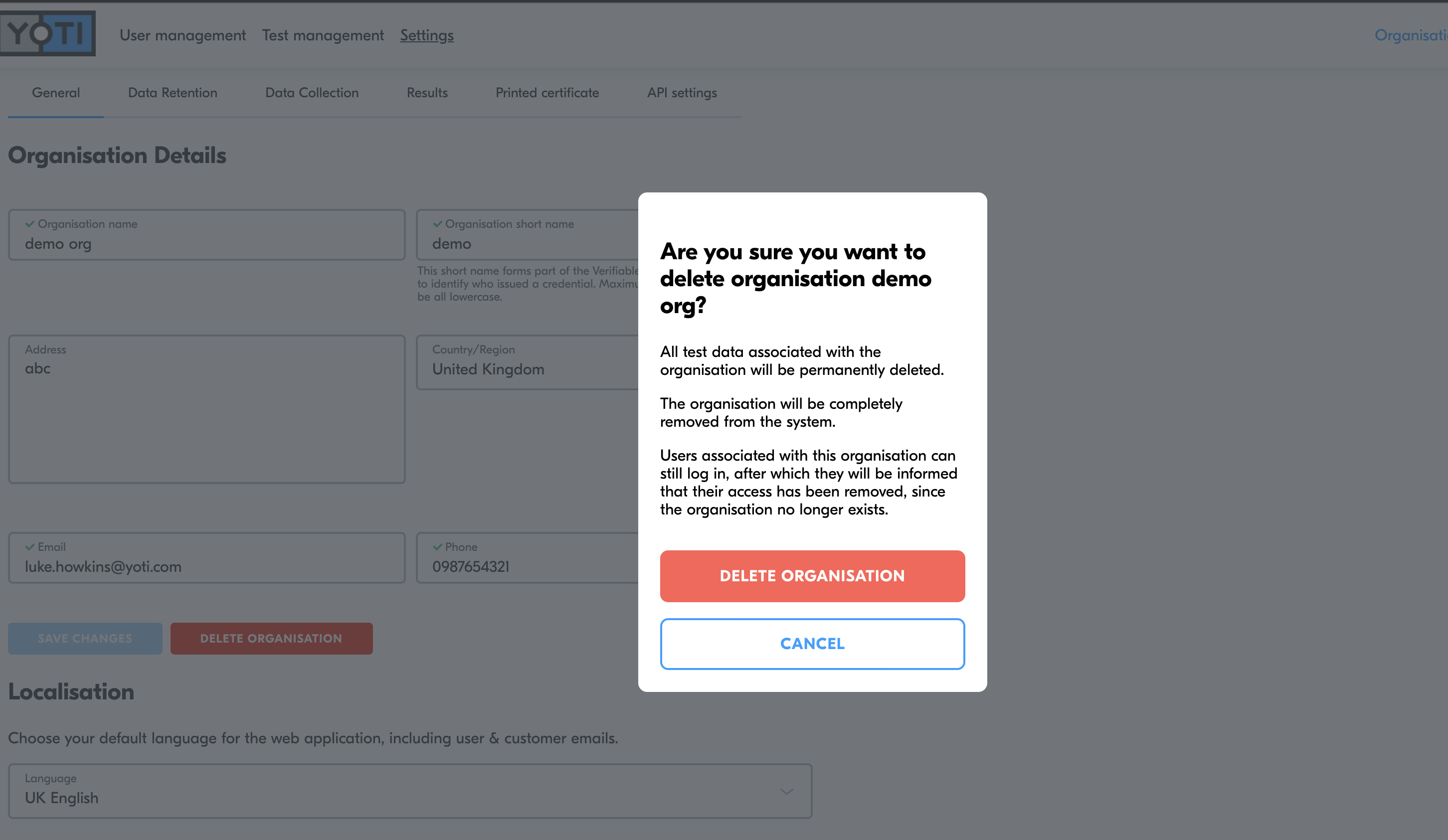Click the YOTI logo
Viewport: 1448px width, 840px height.
[48, 33]
